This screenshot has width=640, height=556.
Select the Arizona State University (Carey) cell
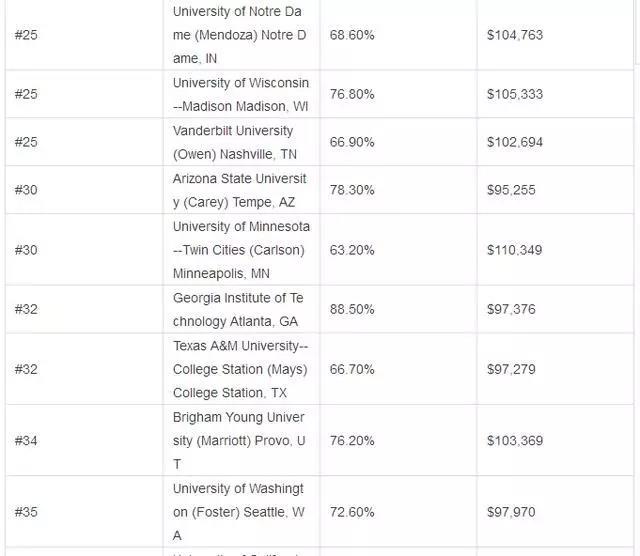(240, 190)
